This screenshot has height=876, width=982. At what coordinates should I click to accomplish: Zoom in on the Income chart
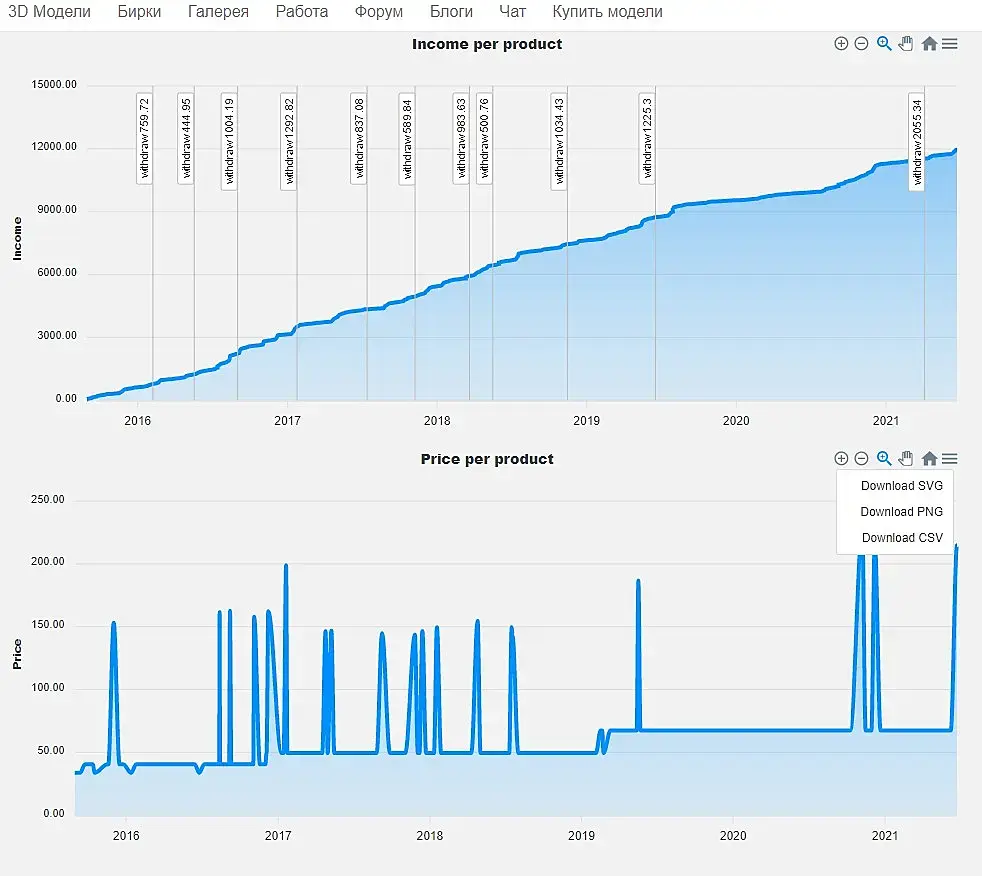841,43
